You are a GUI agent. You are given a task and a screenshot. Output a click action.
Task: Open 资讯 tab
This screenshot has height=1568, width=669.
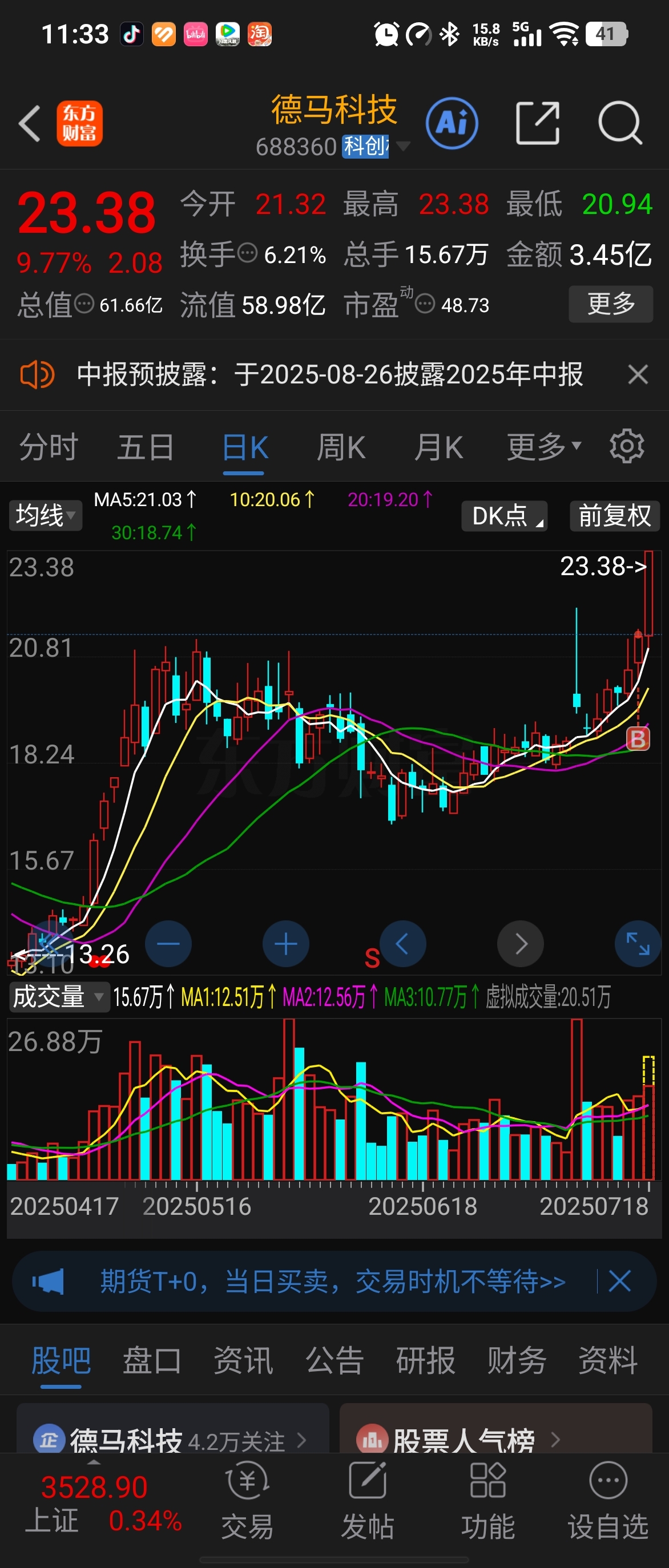coord(244,1360)
